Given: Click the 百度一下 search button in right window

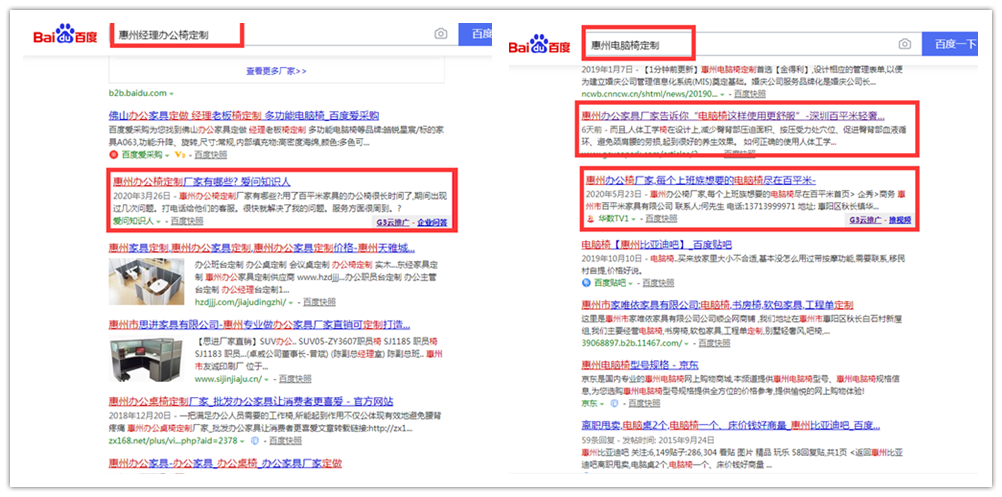Looking at the screenshot, I should click(x=950, y=44).
